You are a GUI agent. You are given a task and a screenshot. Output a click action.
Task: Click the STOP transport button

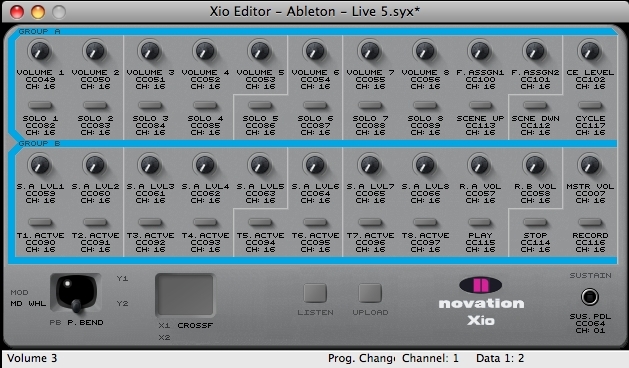coord(535,222)
